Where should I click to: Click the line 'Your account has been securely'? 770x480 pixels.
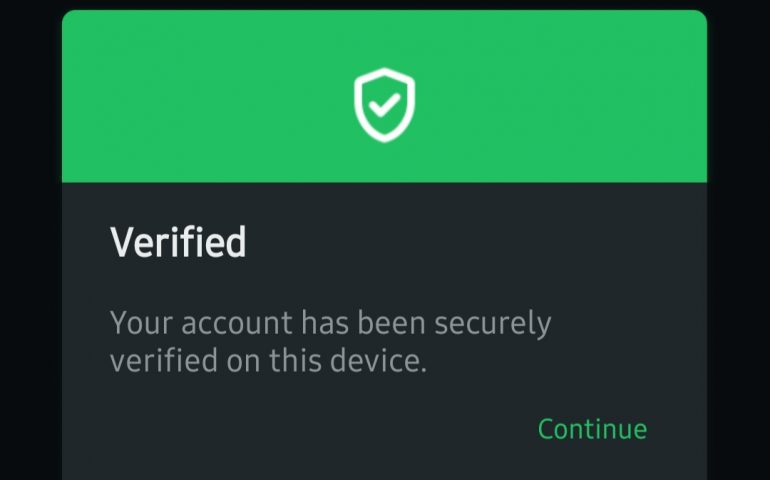330,324
